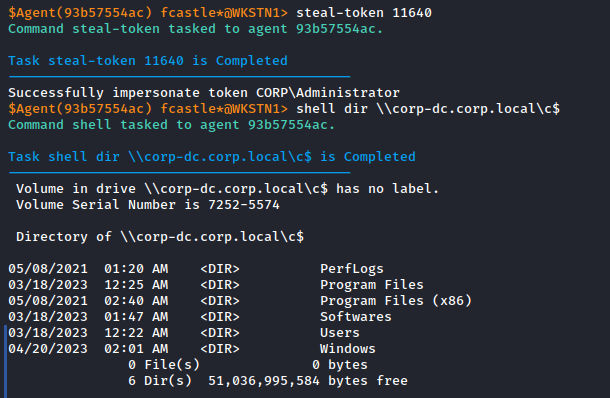
Task: Select 'Successfully impersonate token CORP\Administrator' output
Action: click(204, 93)
